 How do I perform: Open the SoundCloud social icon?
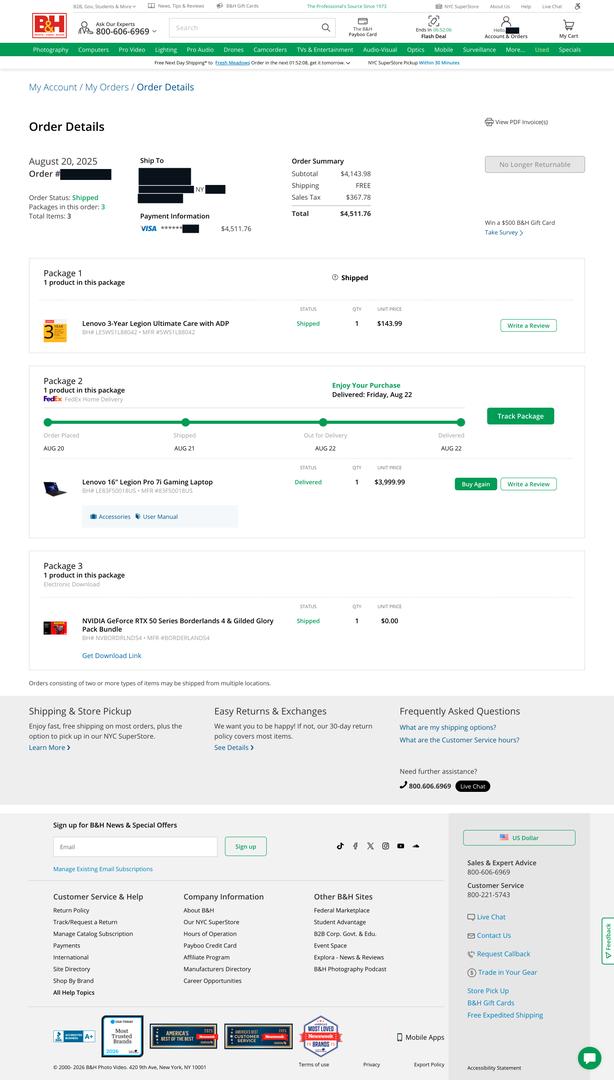pos(416,846)
